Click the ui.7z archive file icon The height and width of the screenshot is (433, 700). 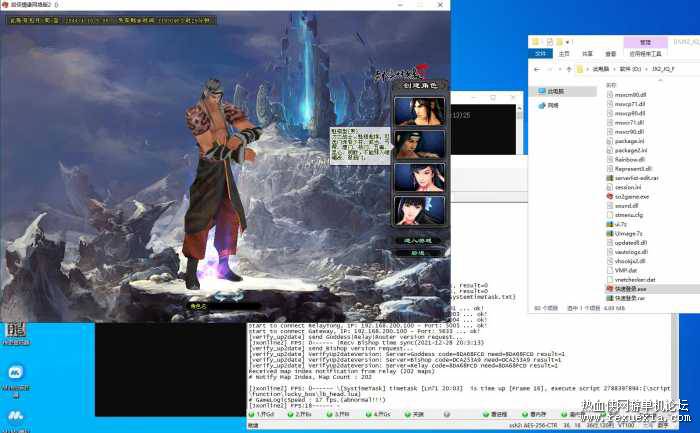click(x=610, y=224)
